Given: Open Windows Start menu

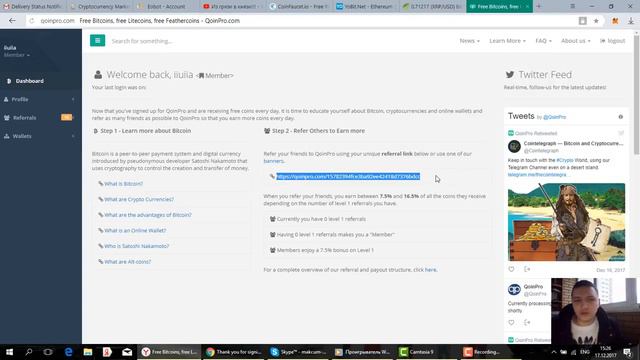Looking at the screenshot, I should click(9, 352).
